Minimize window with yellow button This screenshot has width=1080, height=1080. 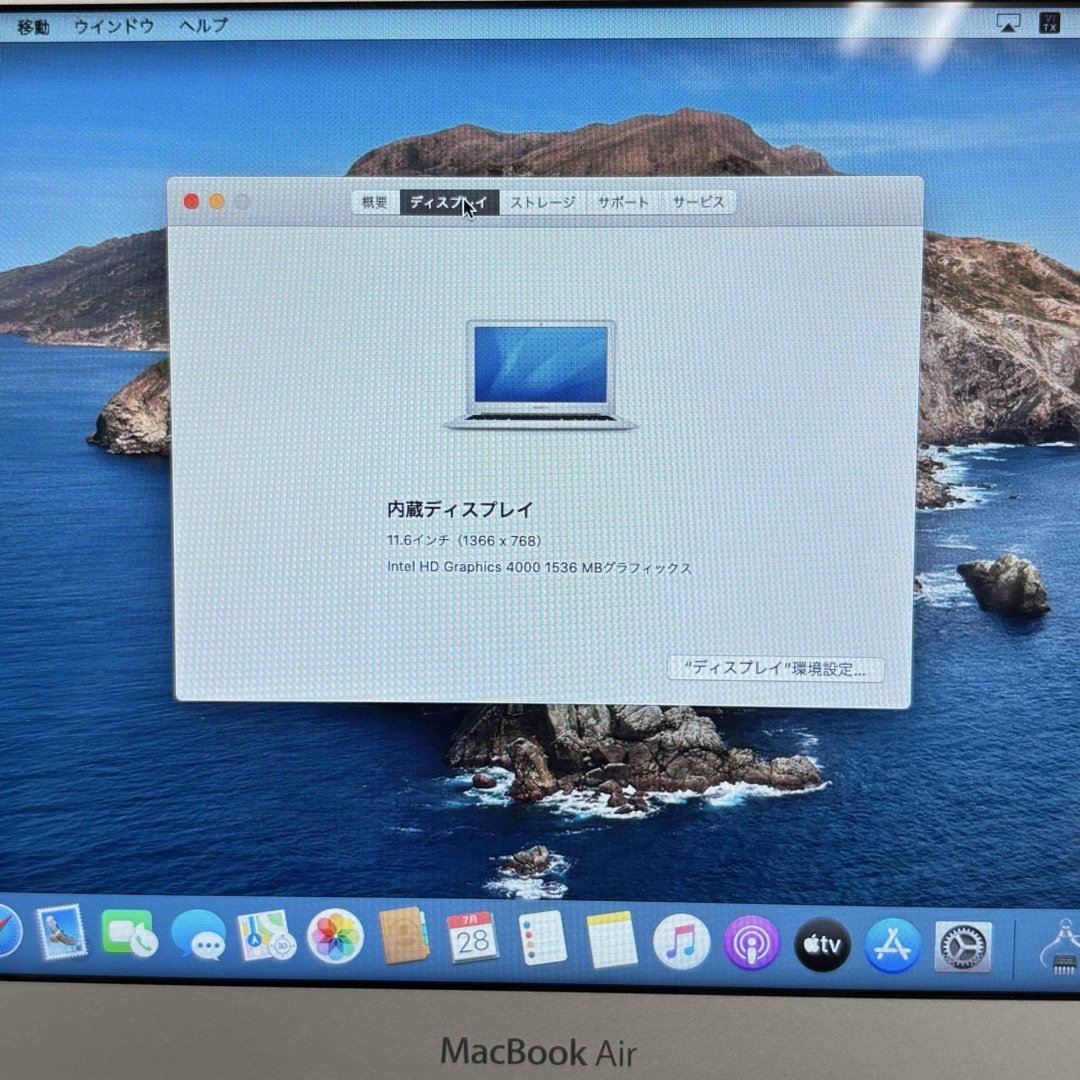(217, 201)
